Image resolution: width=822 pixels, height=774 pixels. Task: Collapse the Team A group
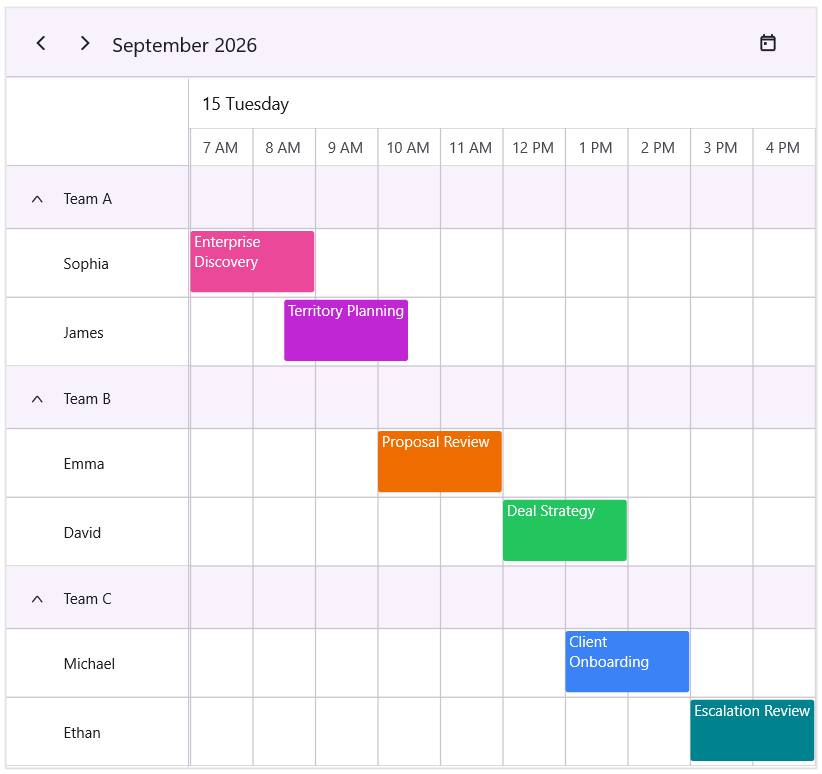click(37, 199)
